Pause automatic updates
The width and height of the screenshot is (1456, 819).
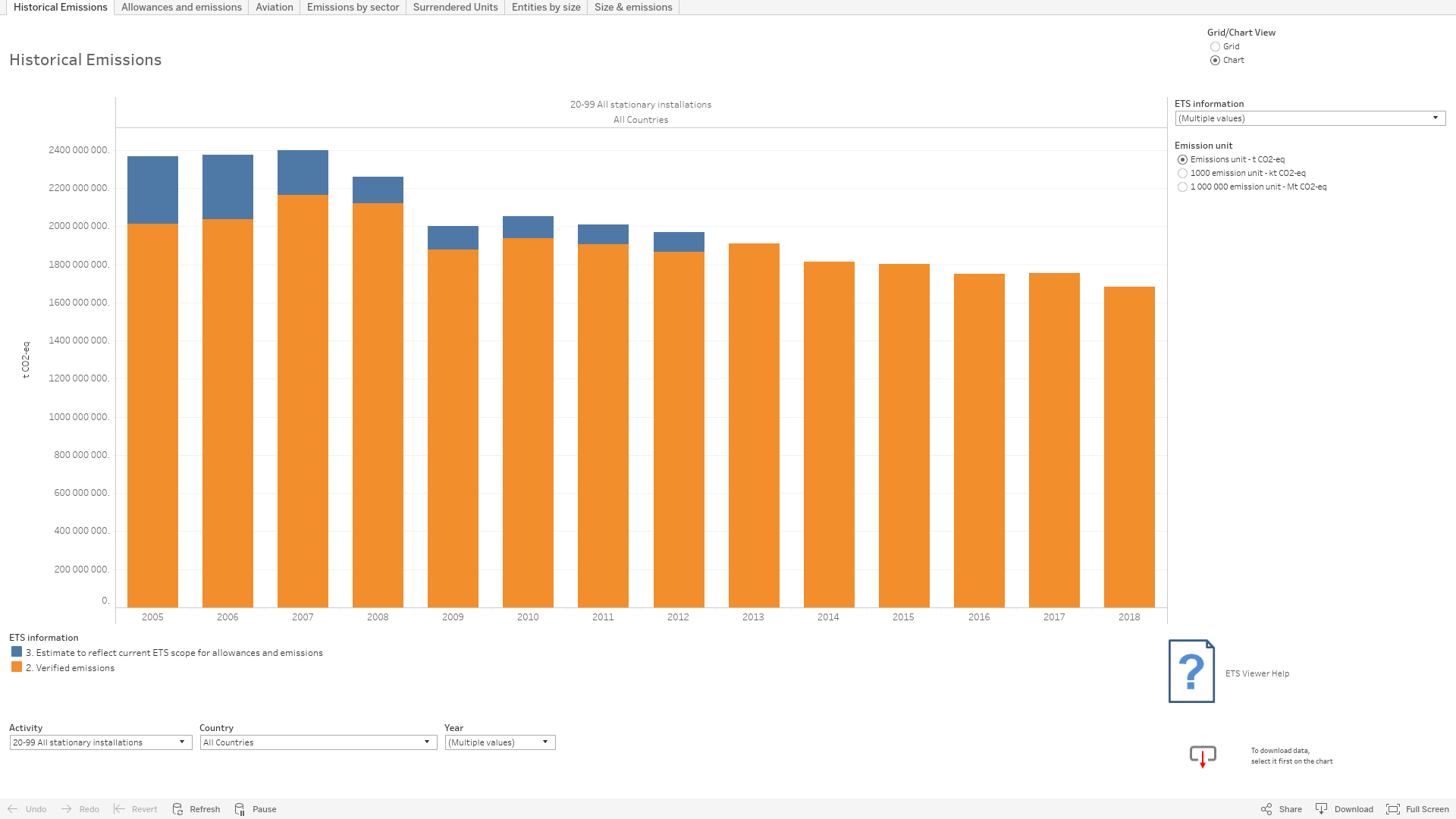(240, 809)
